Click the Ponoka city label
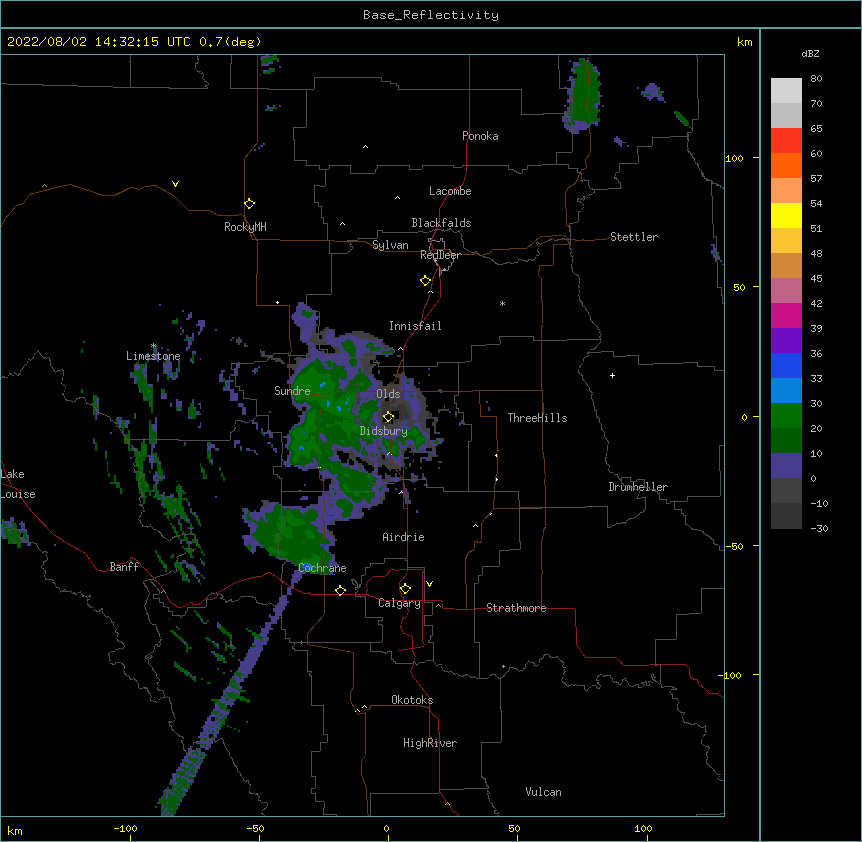The height and width of the screenshot is (842, 862). click(480, 136)
